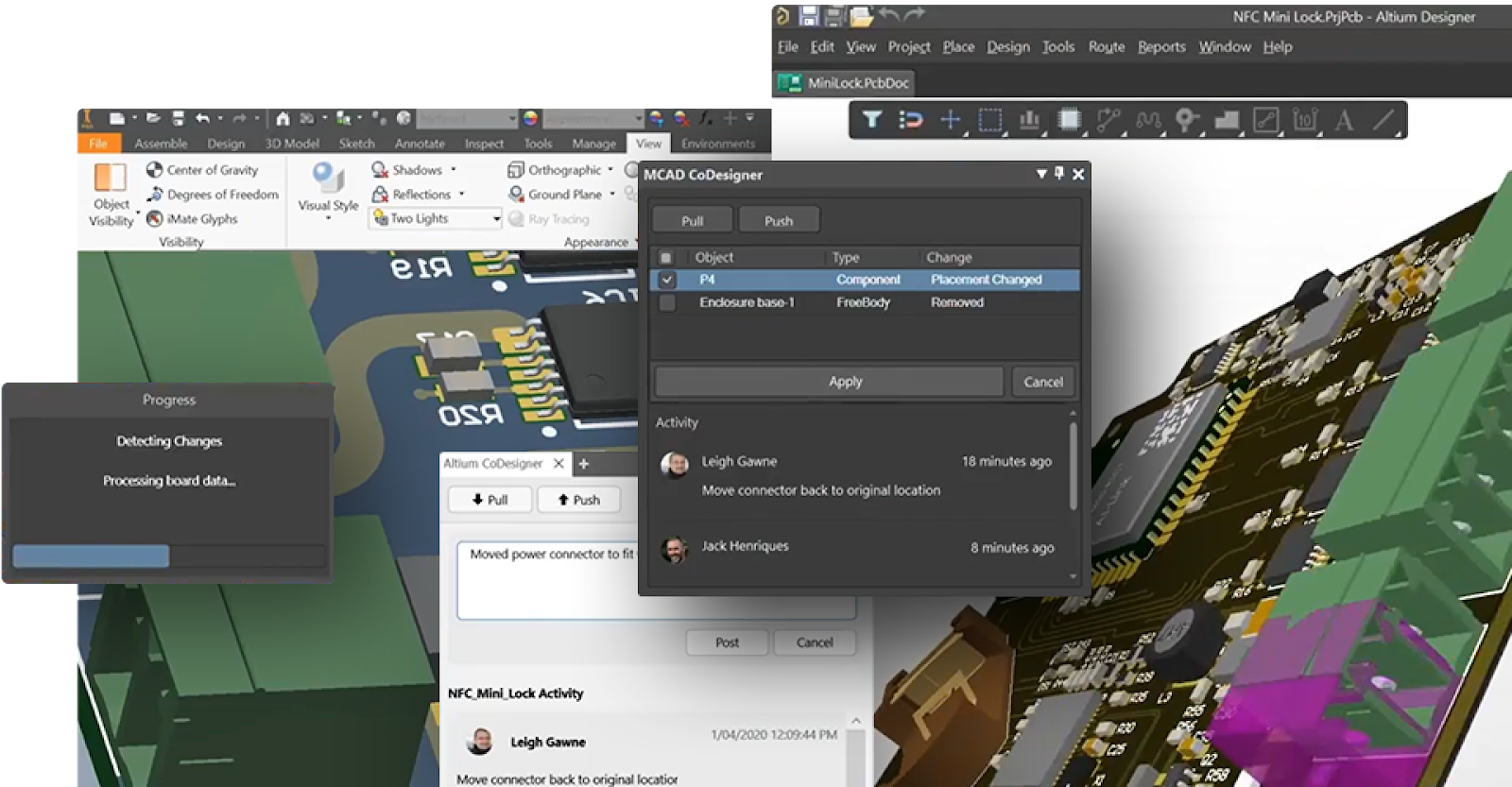This screenshot has width=1512, height=787.
Task: Choose the place text 'A' tool
Action: (1343, 120)
